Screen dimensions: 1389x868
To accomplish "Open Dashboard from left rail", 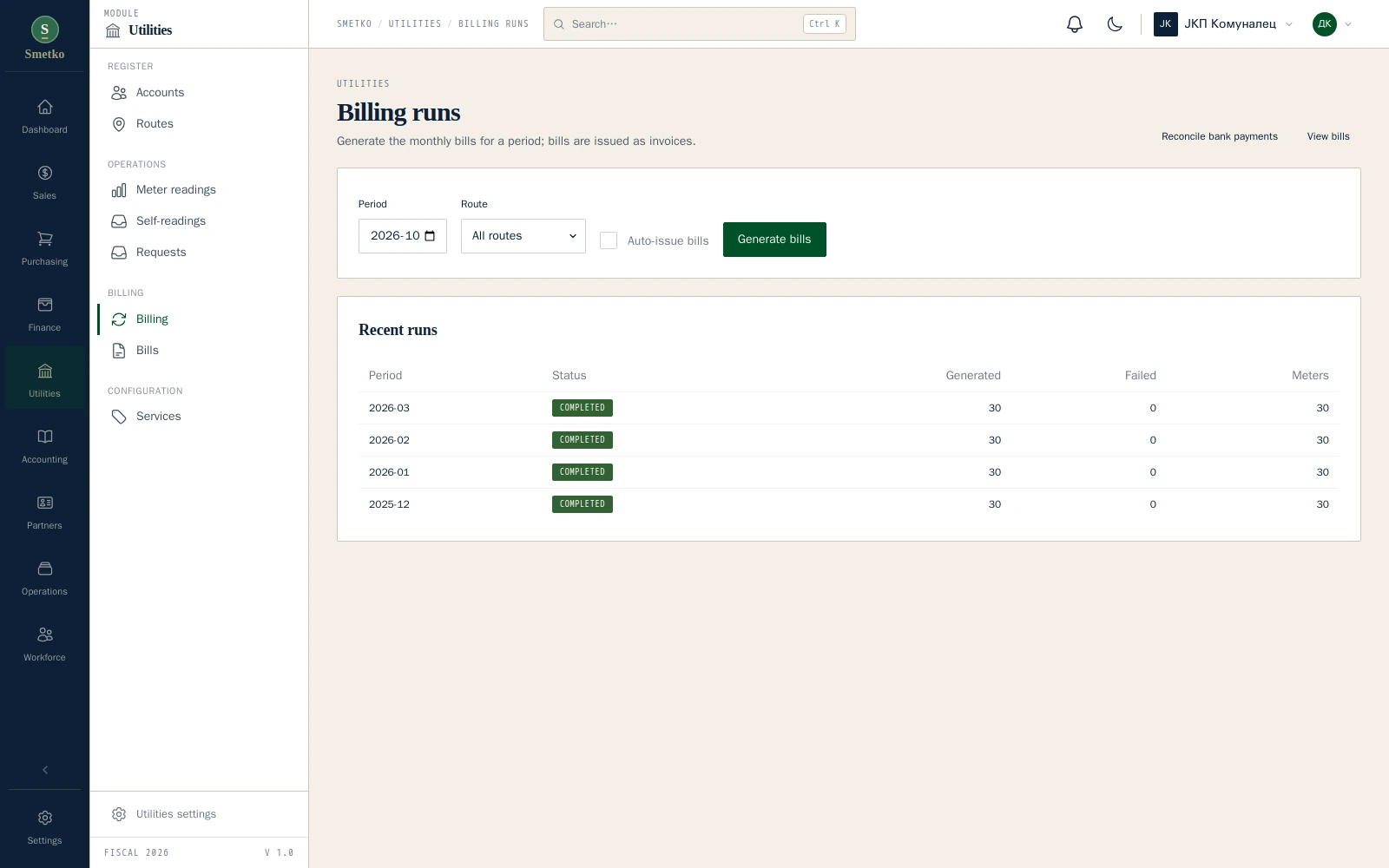I will 44,117.
